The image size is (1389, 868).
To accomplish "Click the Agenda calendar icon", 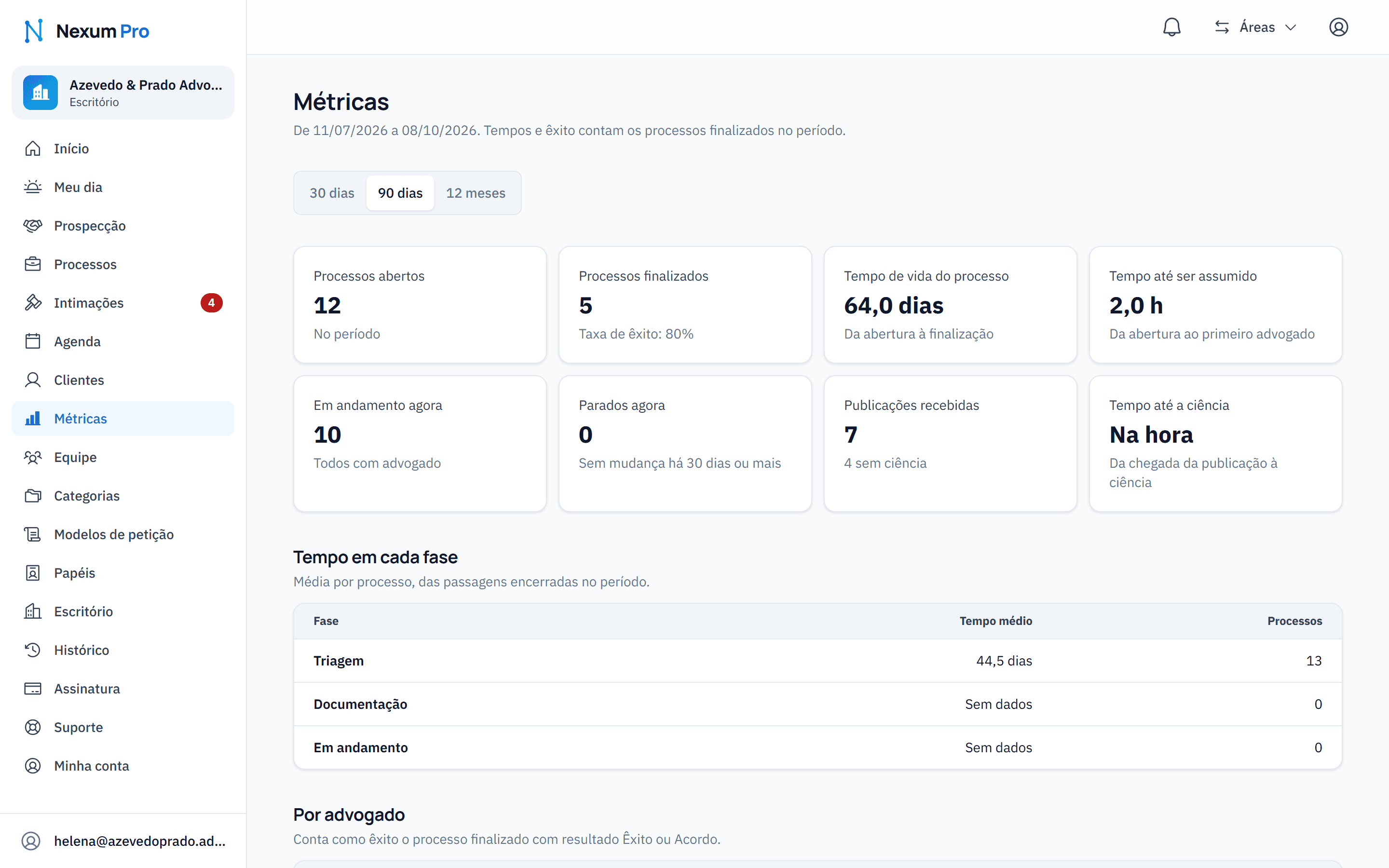I will [33, 341].
